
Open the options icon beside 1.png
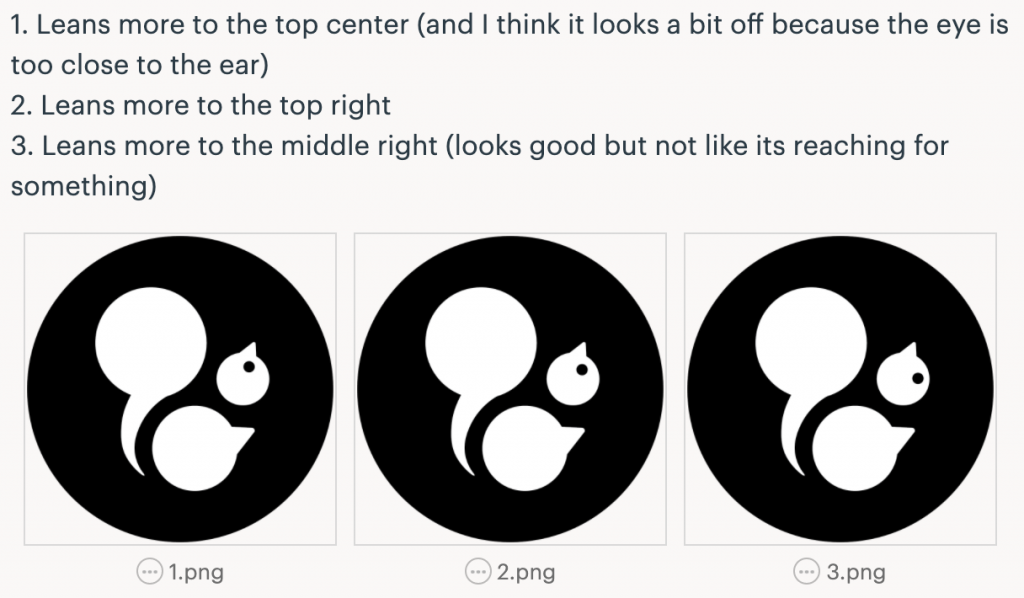[150, 572]
